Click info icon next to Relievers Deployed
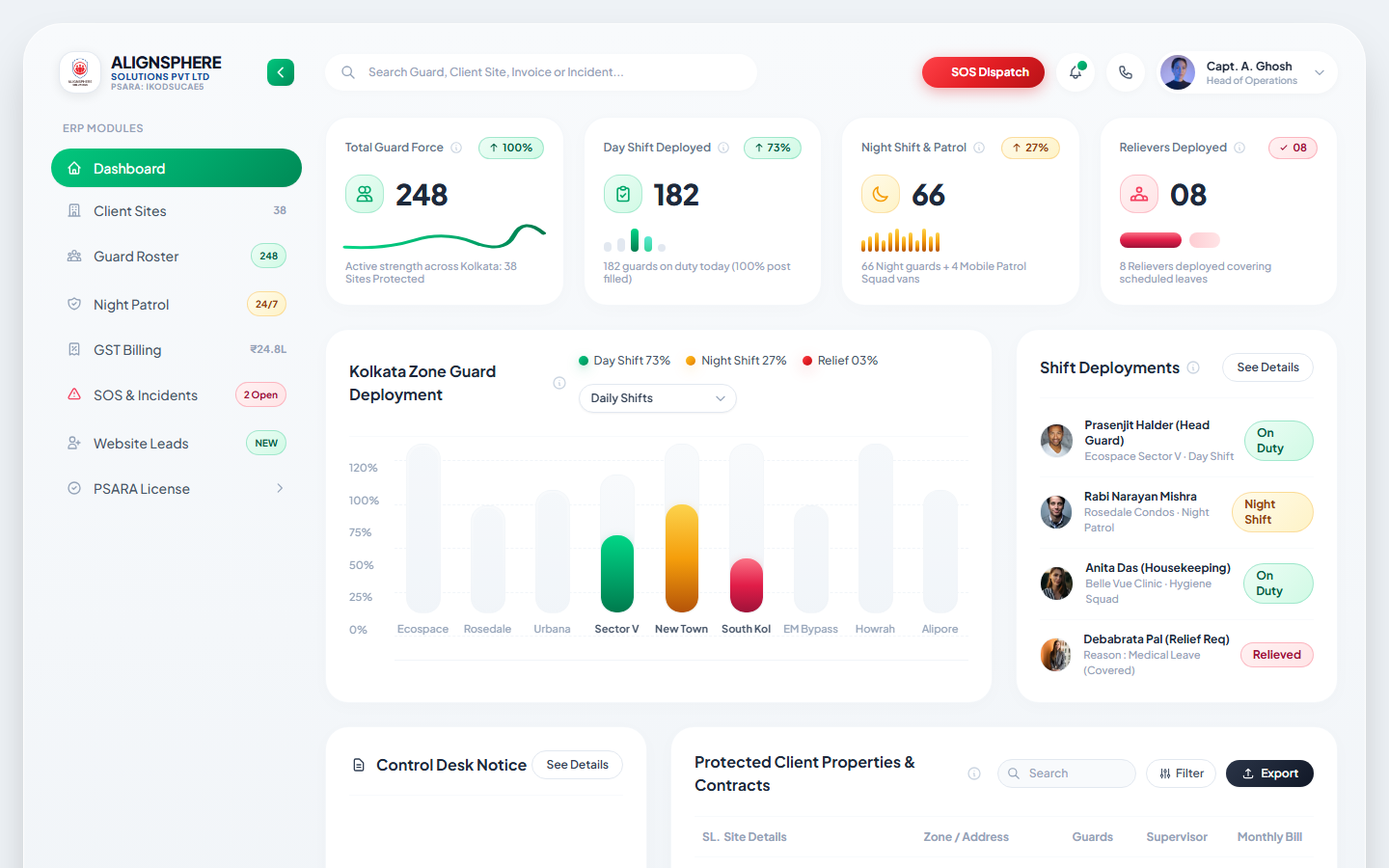The width and height of the screenshot is (1389, 868). [1239, 148]
